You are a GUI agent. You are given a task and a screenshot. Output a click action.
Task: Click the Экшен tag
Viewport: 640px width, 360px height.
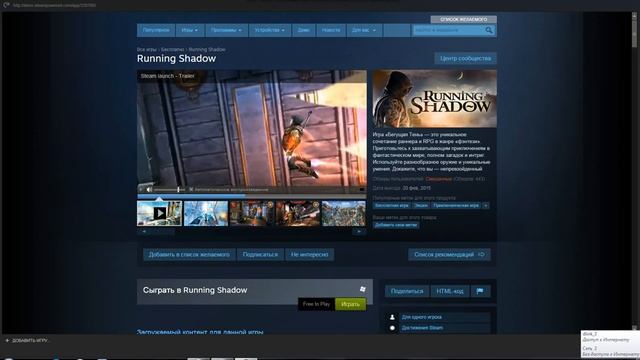420,205
